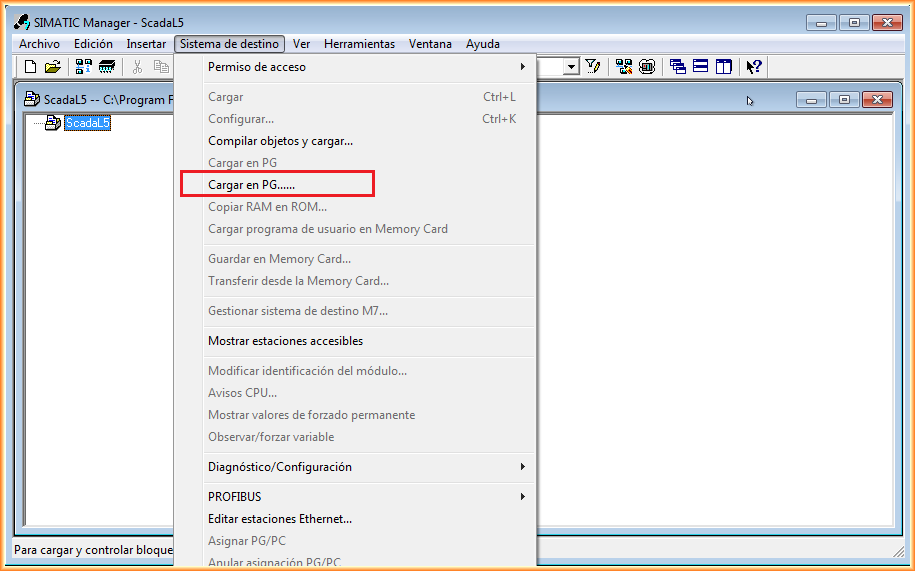Click the S7 Memory Card toolbar icon
915x571 pixels.
106,67
